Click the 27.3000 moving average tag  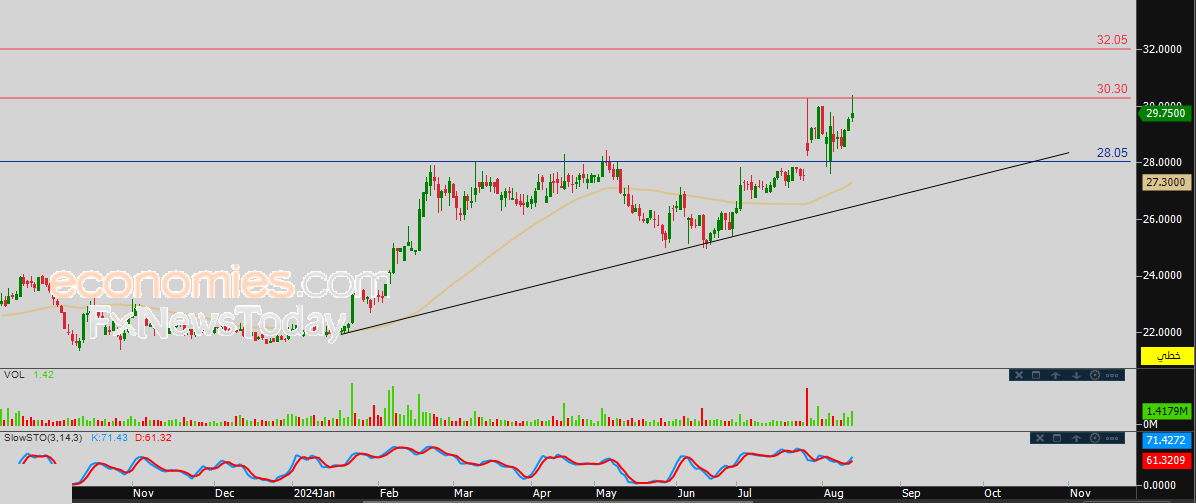click(x=1165, y=182)
